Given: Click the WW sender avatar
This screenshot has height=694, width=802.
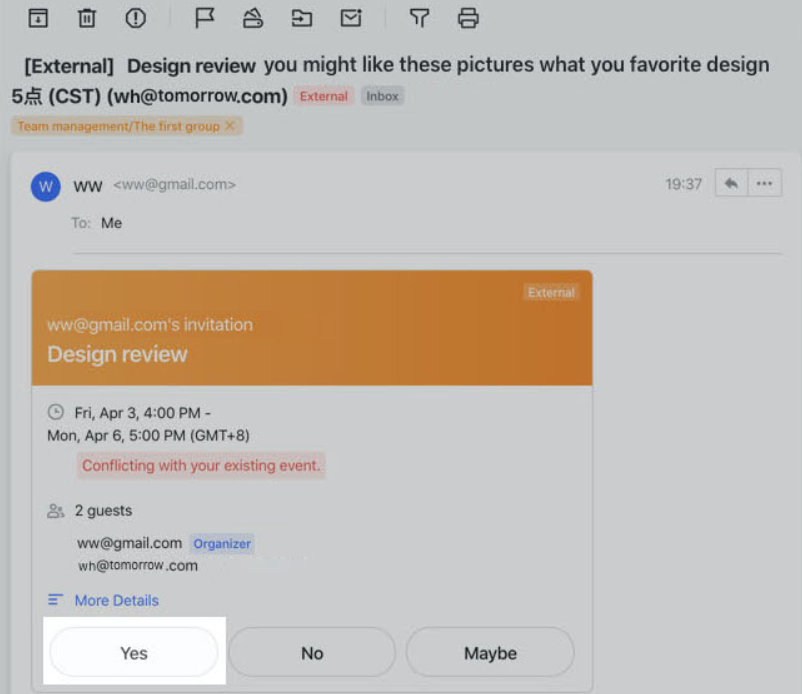Looking at the screenshot, I should click(x=46, y=187).
